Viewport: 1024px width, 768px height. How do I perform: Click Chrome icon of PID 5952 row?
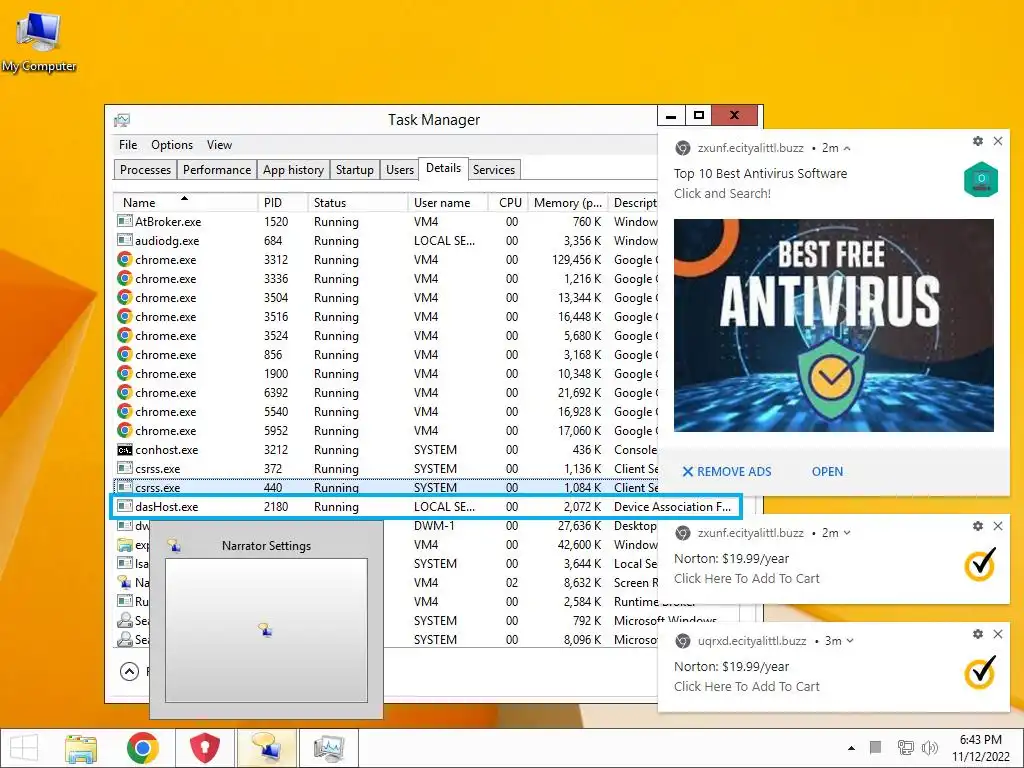point(124,430)
